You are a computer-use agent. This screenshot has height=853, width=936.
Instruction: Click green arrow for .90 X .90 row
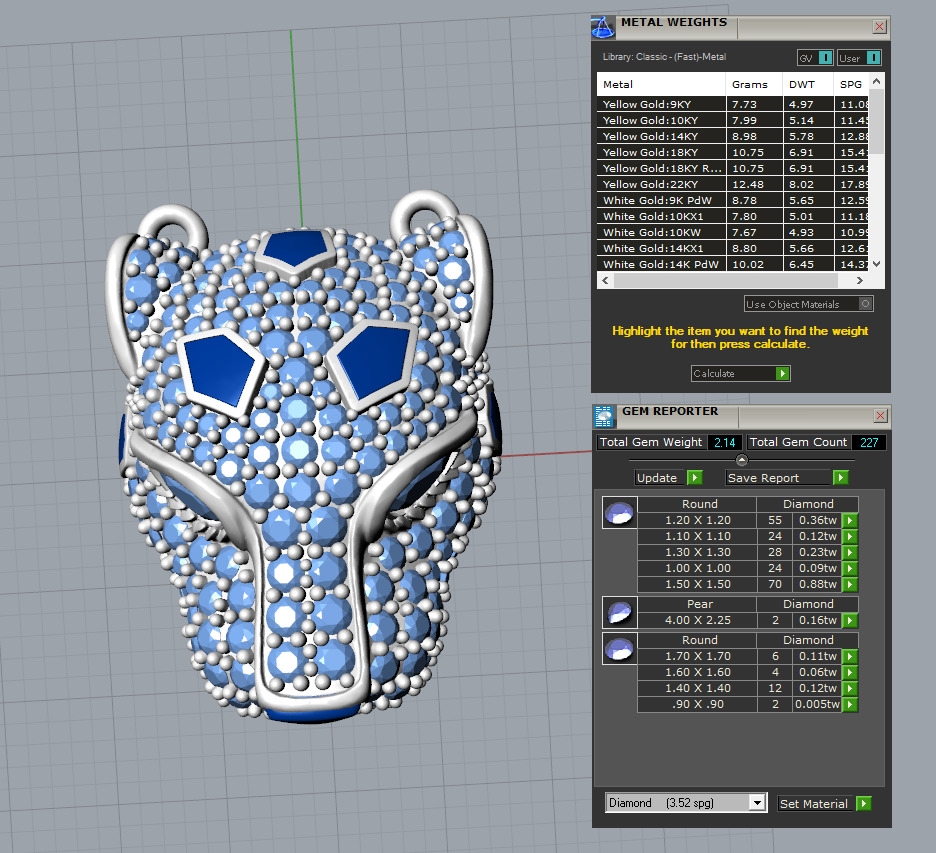click(849, 704)
